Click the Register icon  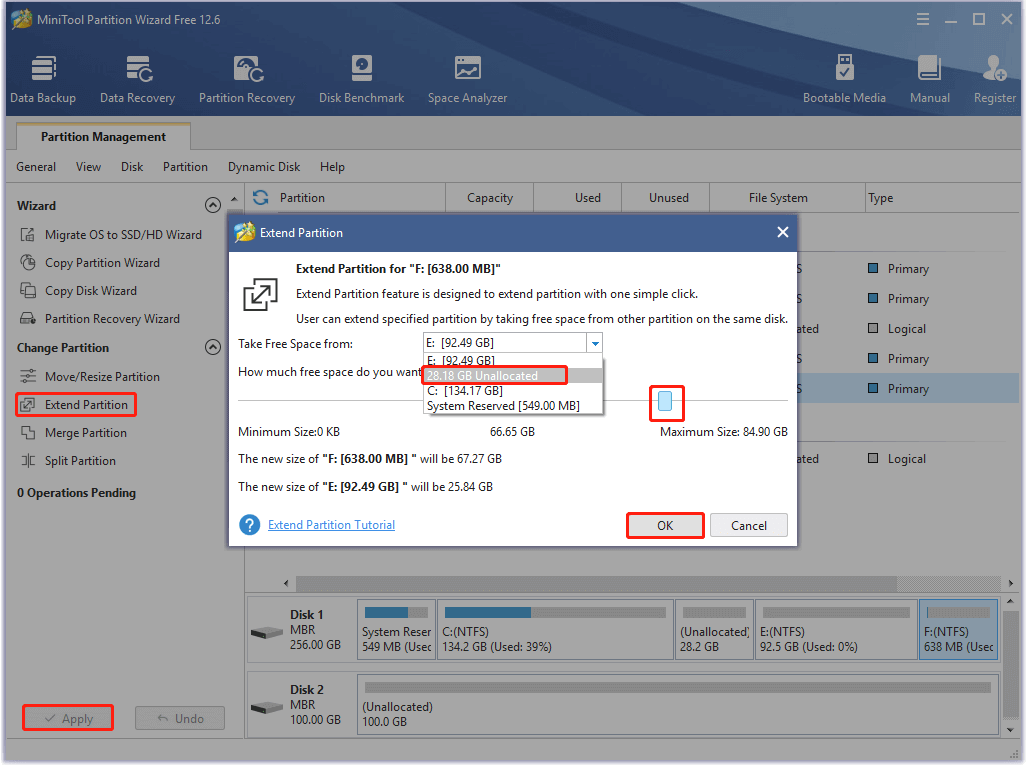coord(994,79)
